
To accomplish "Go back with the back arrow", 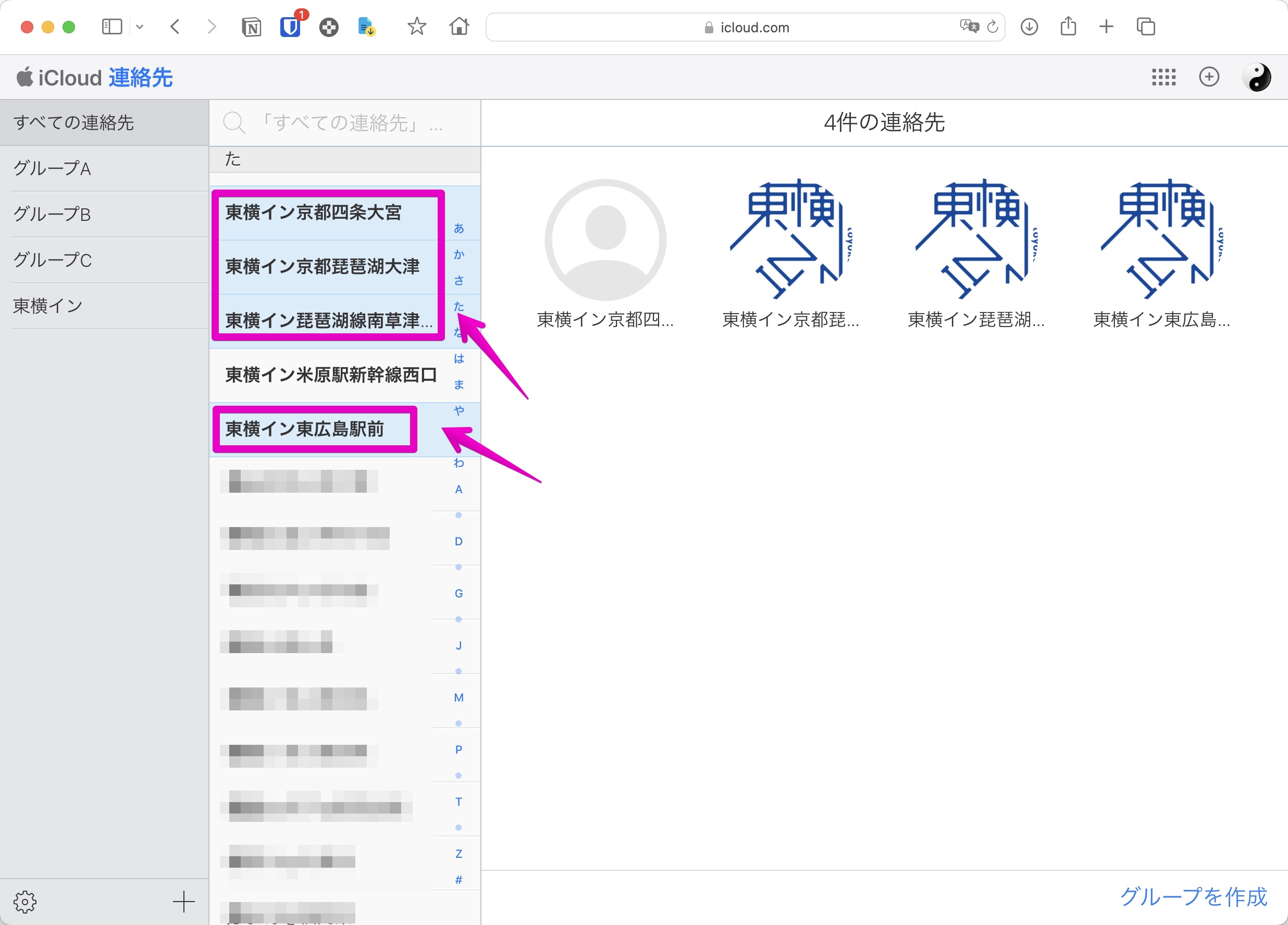I will (175, 27).
